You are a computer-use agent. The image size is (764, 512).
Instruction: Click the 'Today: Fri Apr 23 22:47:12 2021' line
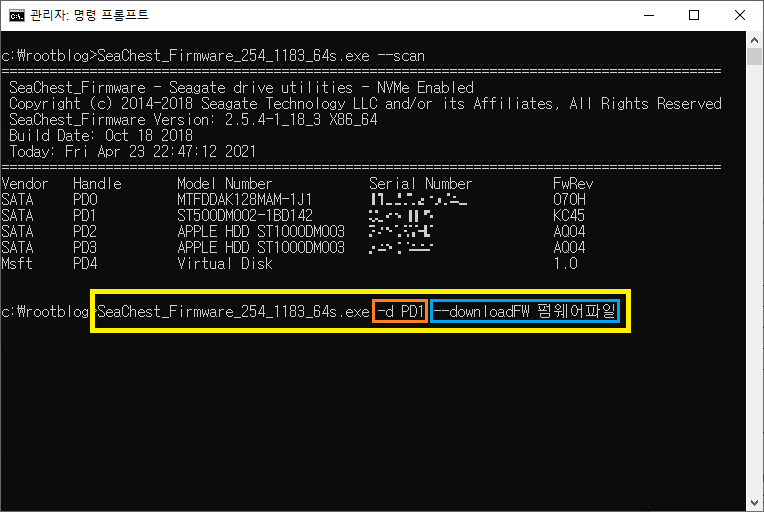pos(133,152)
